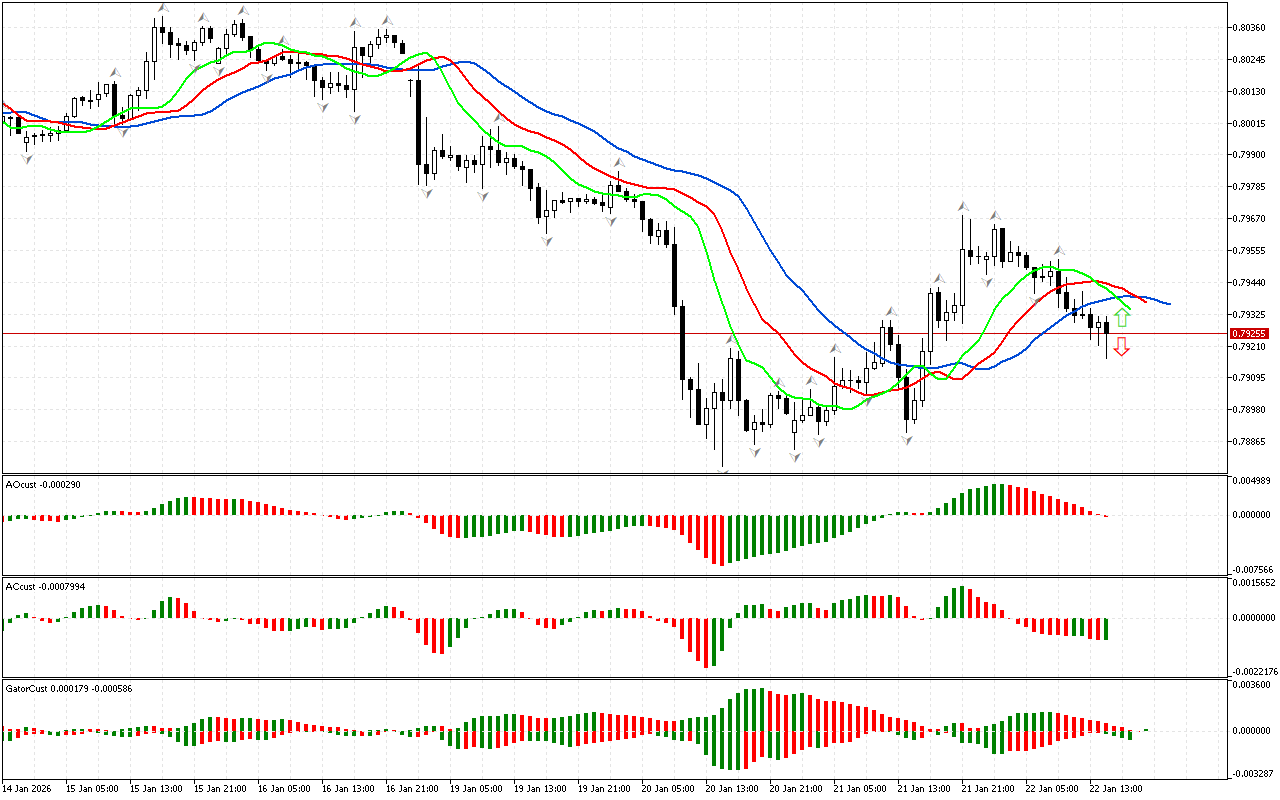Click the red current price tag 0.79255
The height and width of the screenshot is (800, 1280).
(1249, 333)
